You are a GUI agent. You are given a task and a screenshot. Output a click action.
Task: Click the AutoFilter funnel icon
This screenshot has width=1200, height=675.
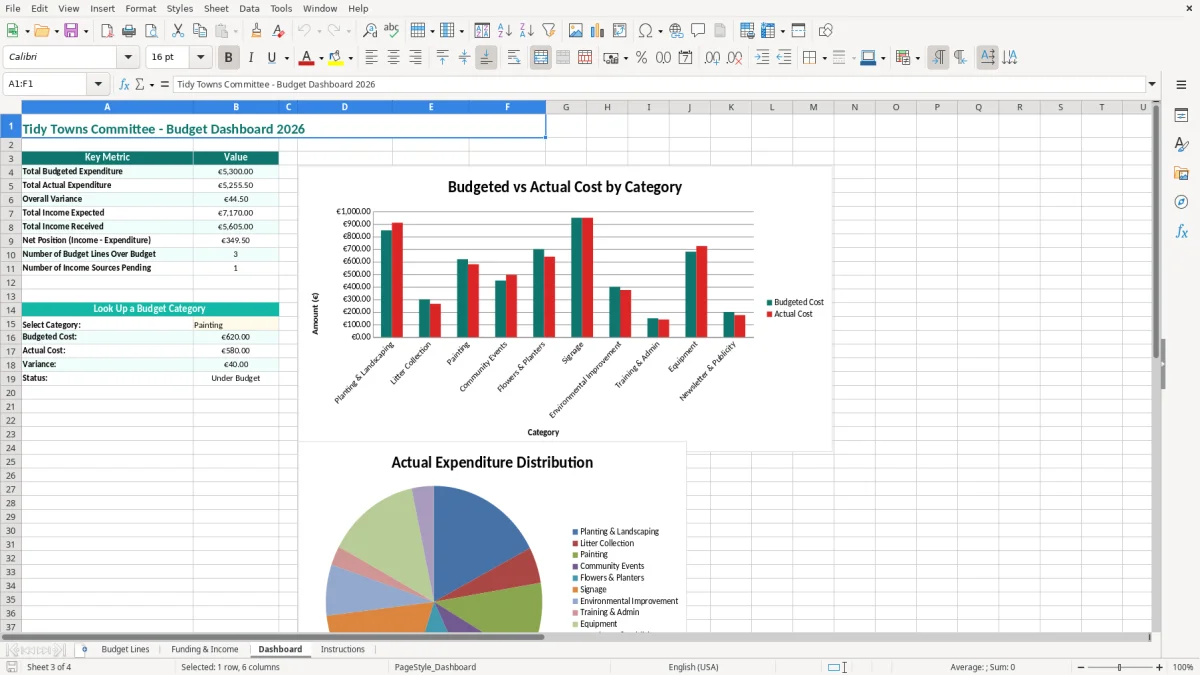click(549, 31)
